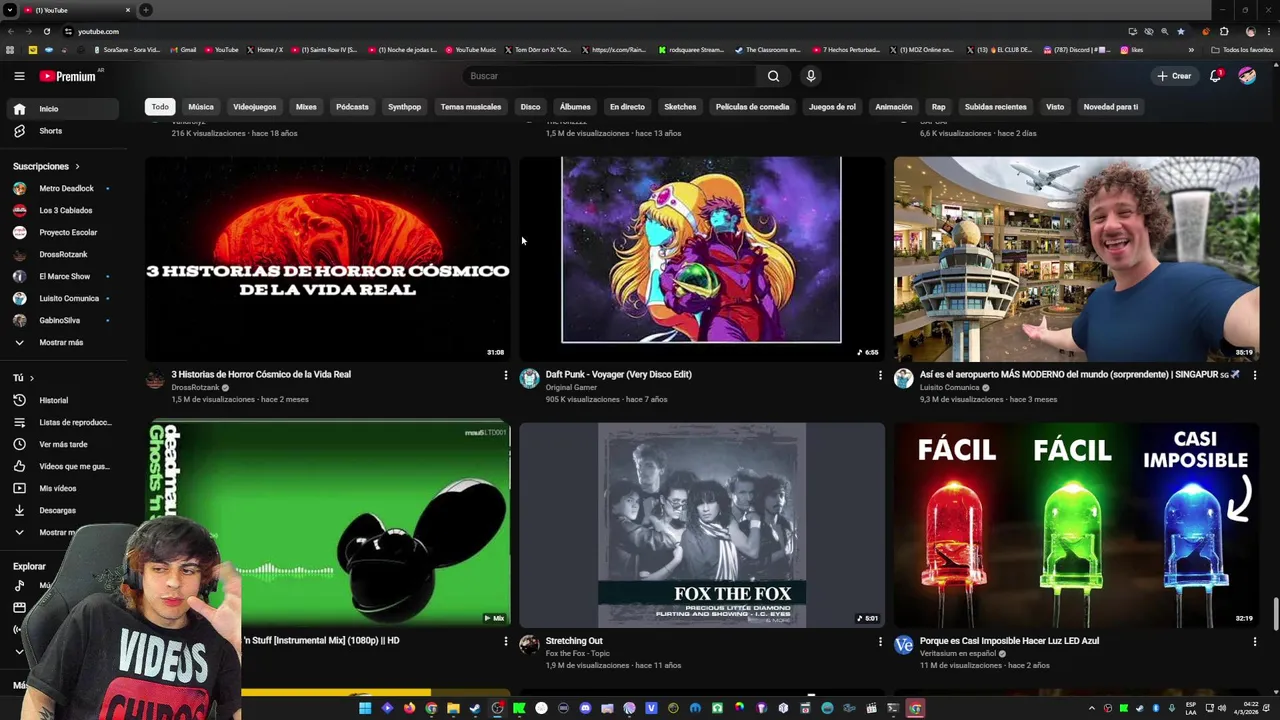This screenshot has height=720, width=1280.
Task: Select the Películas de comedia chip
Action: [752, 107]
